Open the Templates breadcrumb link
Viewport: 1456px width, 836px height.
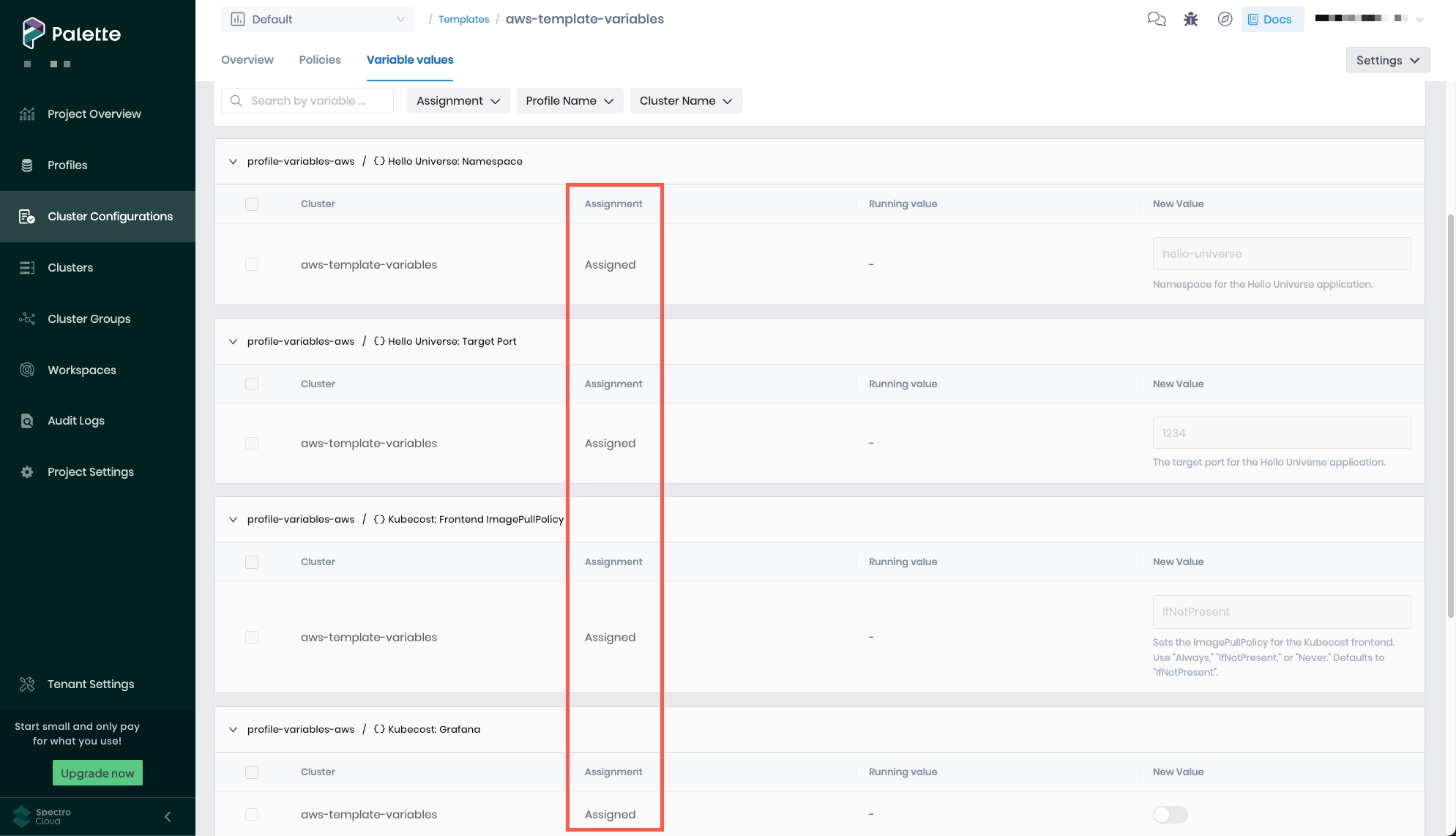[x=463, y=19]
